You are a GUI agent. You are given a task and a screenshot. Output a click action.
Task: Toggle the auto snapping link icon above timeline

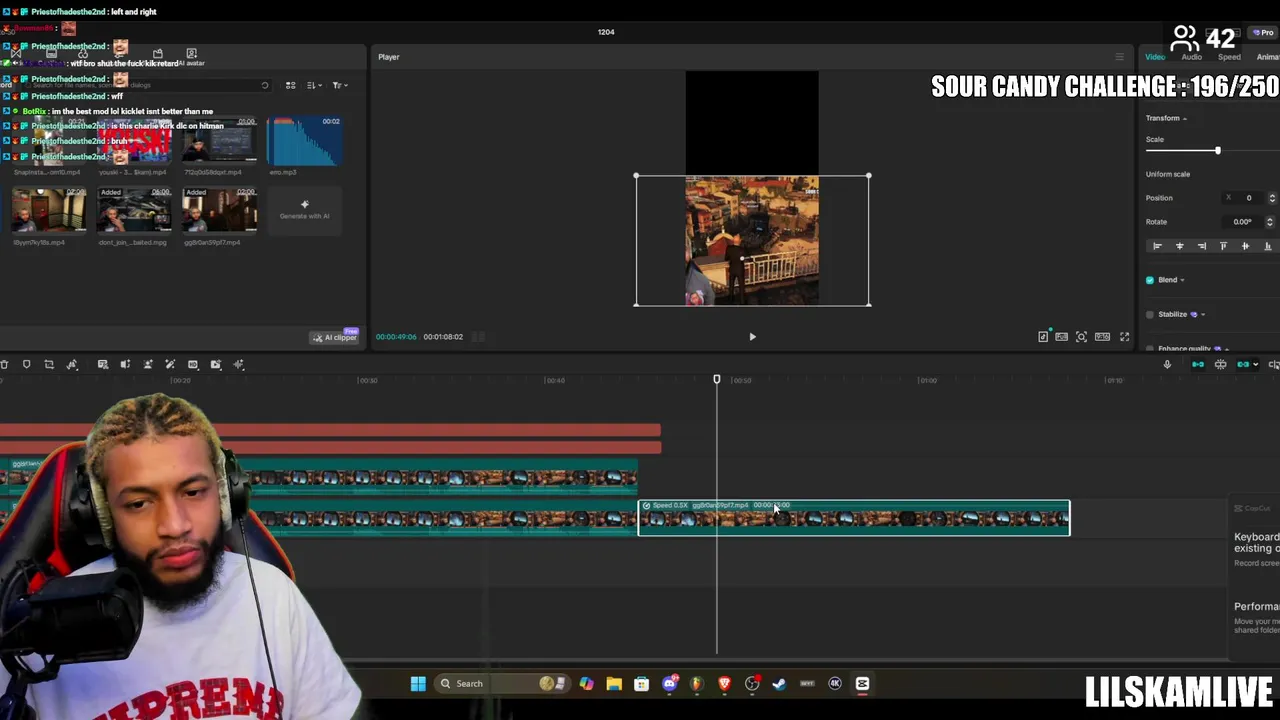click(1220, 365)
